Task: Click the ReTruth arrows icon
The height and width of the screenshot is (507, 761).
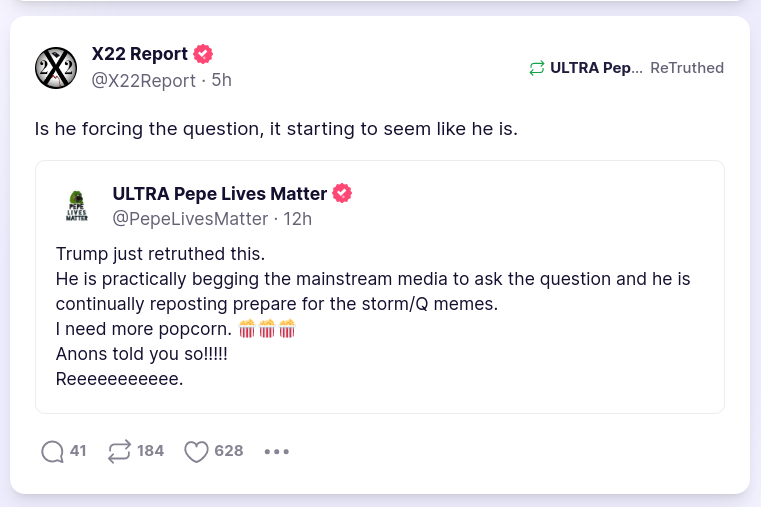Action: coord(119,451)
